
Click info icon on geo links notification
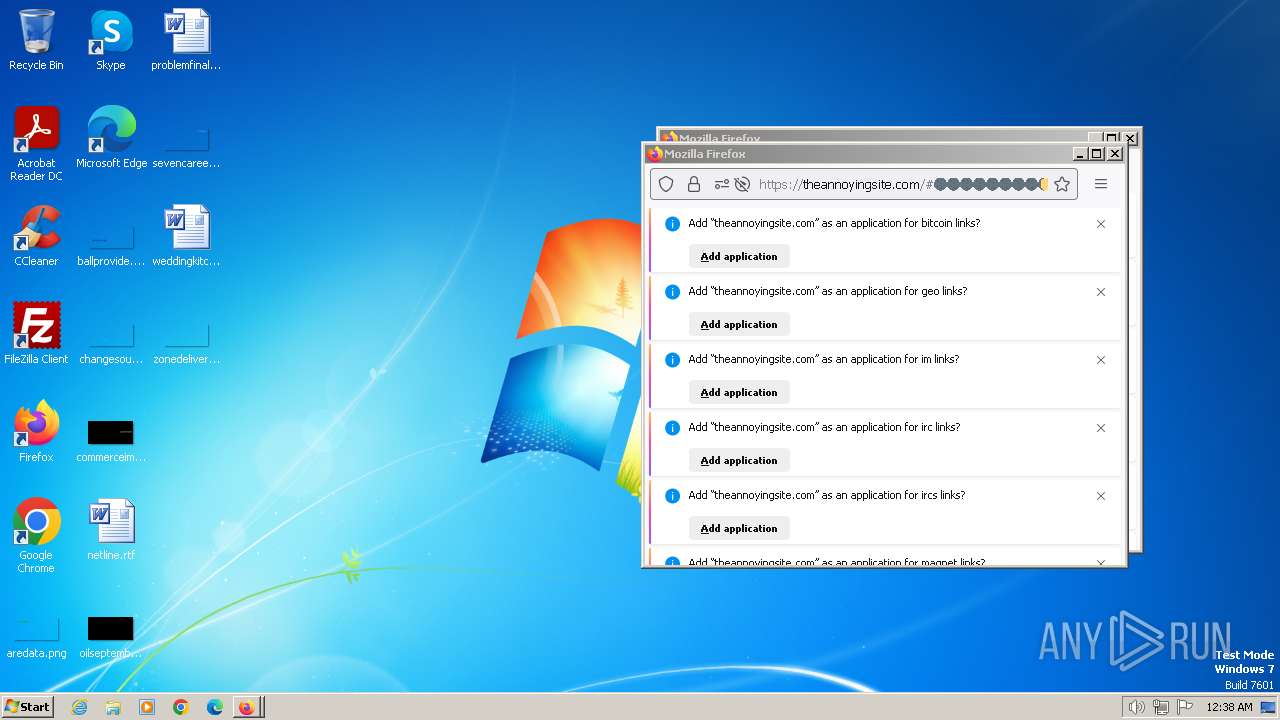(x=673, y=292)
